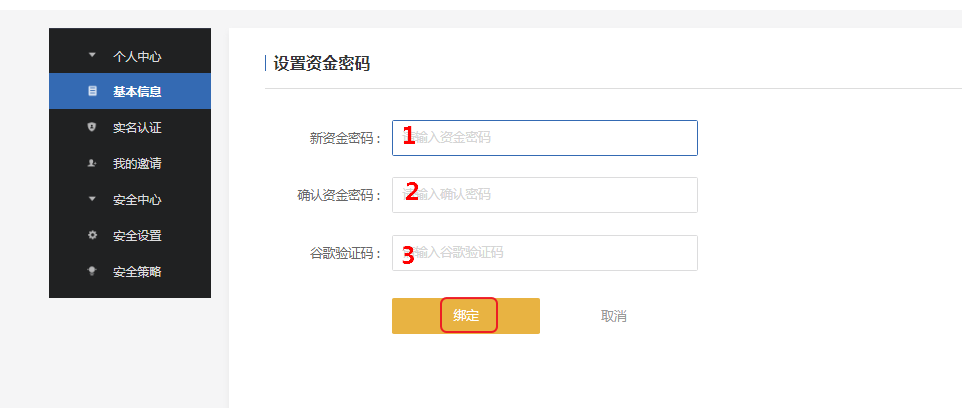Click the 我的邀请 person icon

pyautogui.click(x=93, y=163)
